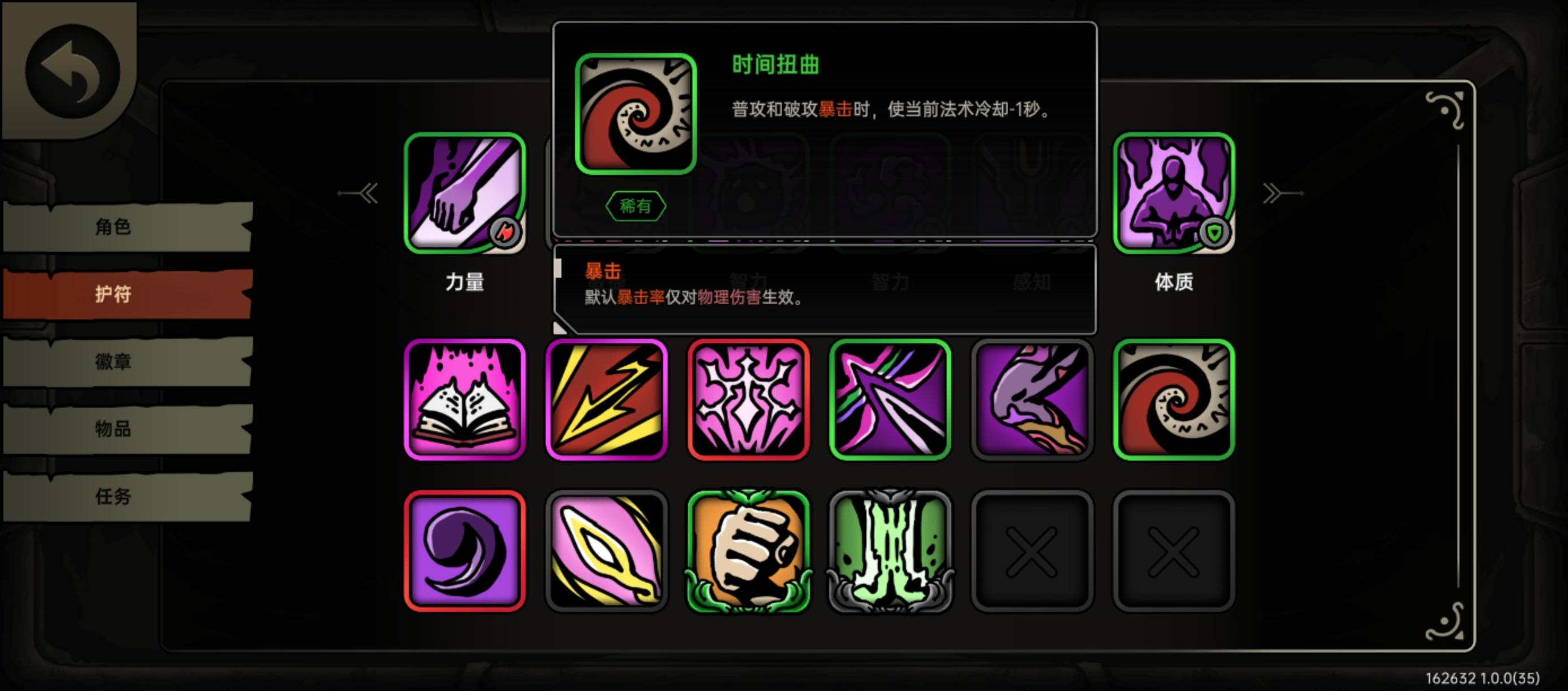The height and width of the screenshot is (691, 1568).
Task: Select the yellow lightning bolt amulet
Action: click(606, 400)
